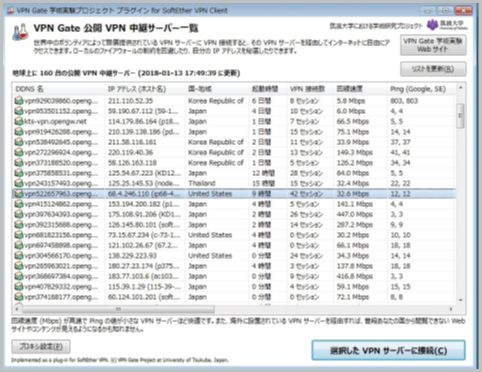The width and height of the screenshot is (482, 372).
Task: Select the 211.58.116.161 Korea server row
Action: click(x=234, y=142)
